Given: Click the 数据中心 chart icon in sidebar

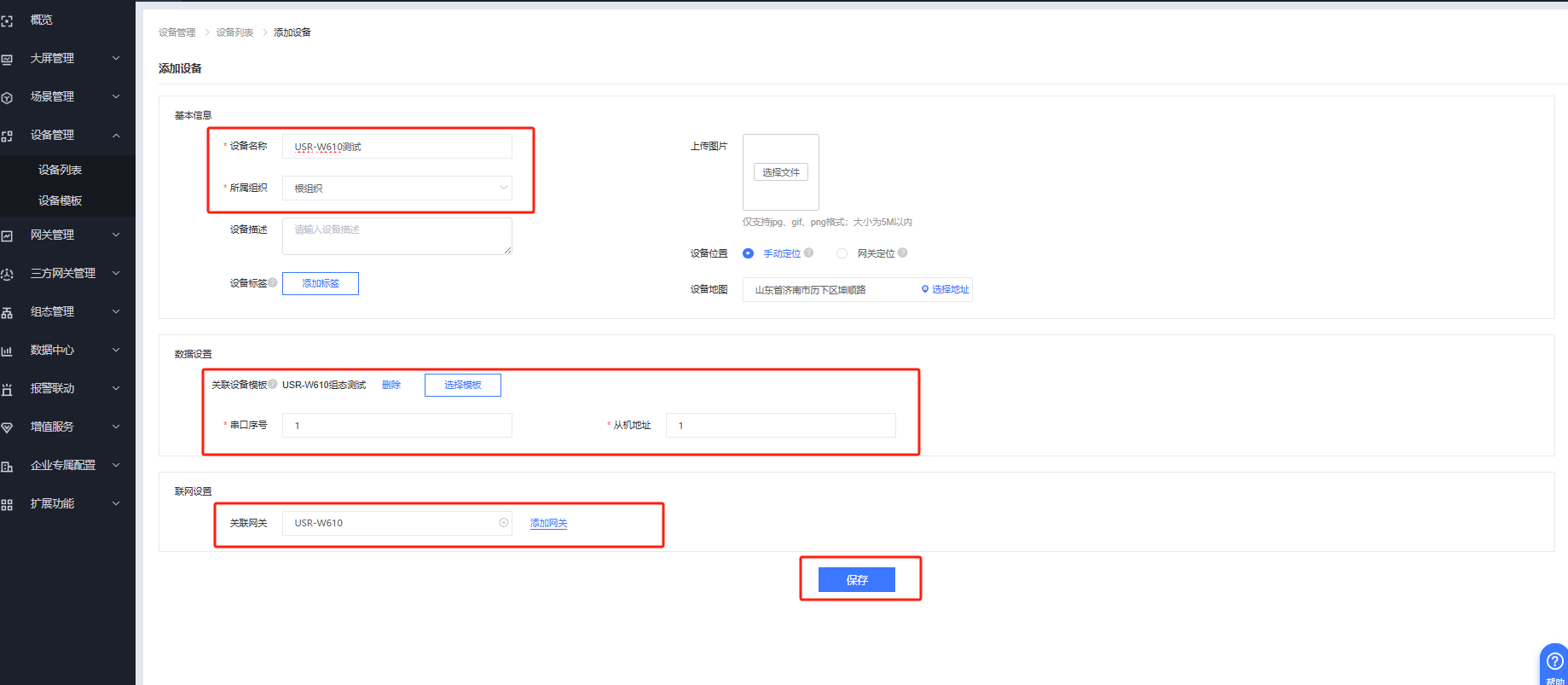Looking at the screenshot, I should pos(7,351).
